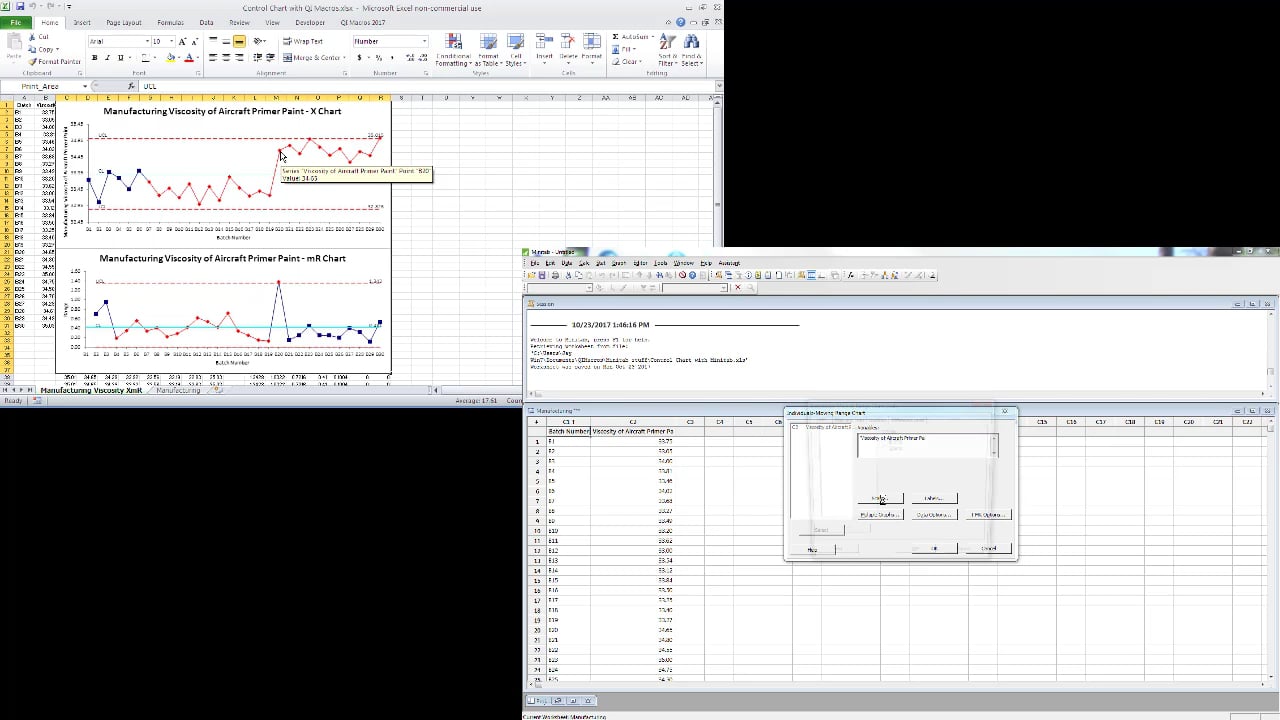Click Merge & Center in Excel

(x=315, y=58)
